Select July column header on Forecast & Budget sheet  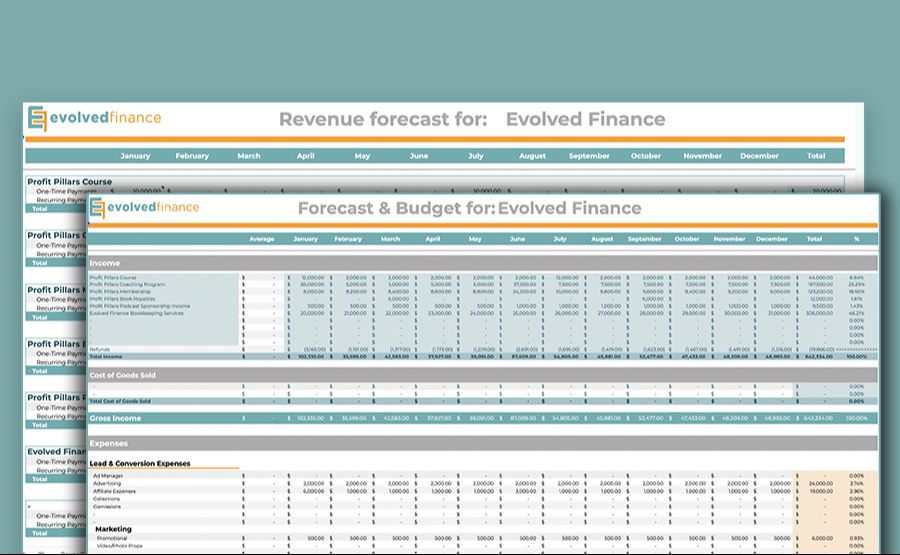coord(560,239)
